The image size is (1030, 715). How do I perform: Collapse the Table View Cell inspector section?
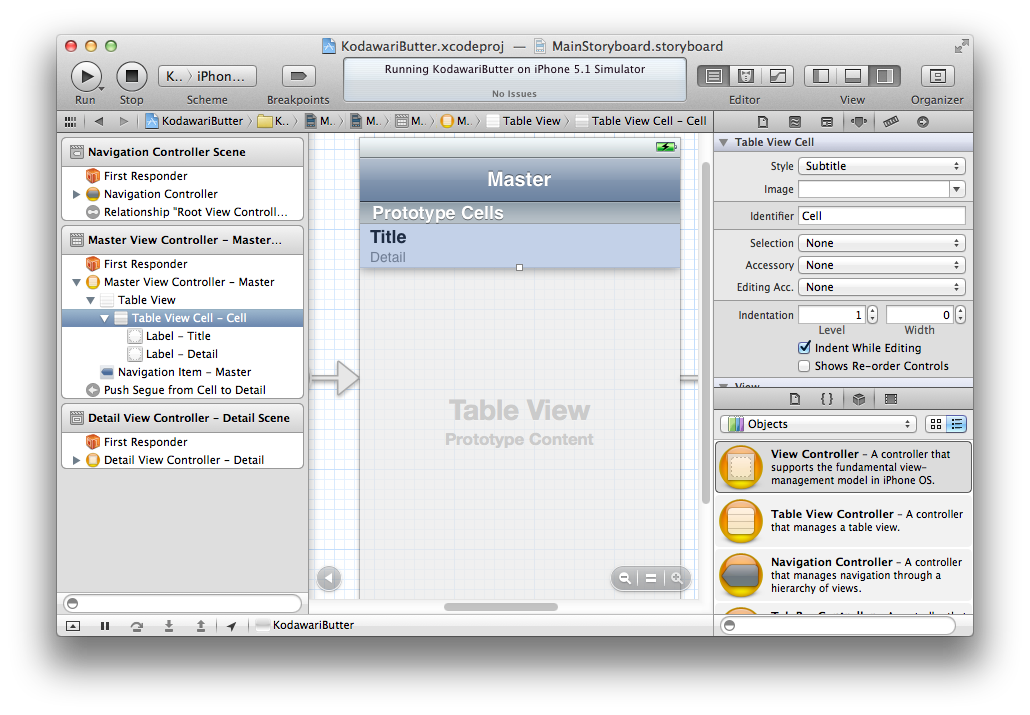pos(724,142)
